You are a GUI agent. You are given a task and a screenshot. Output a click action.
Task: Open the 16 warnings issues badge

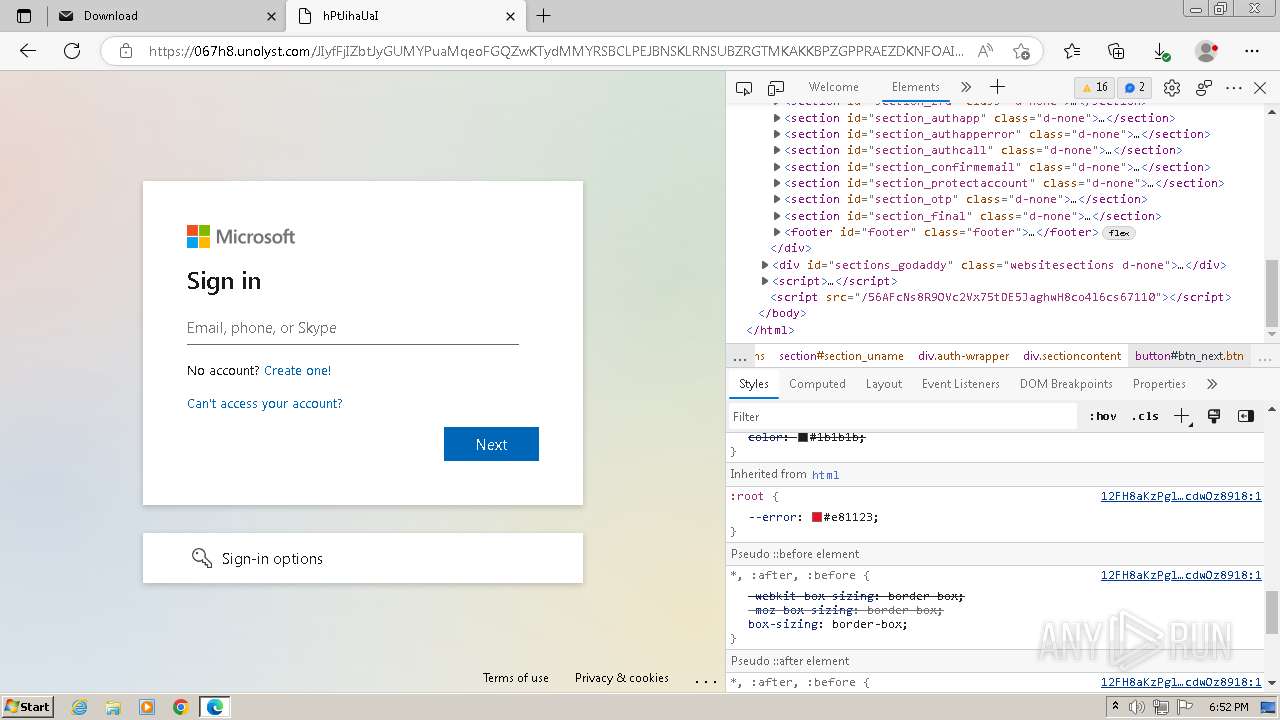1094,87
